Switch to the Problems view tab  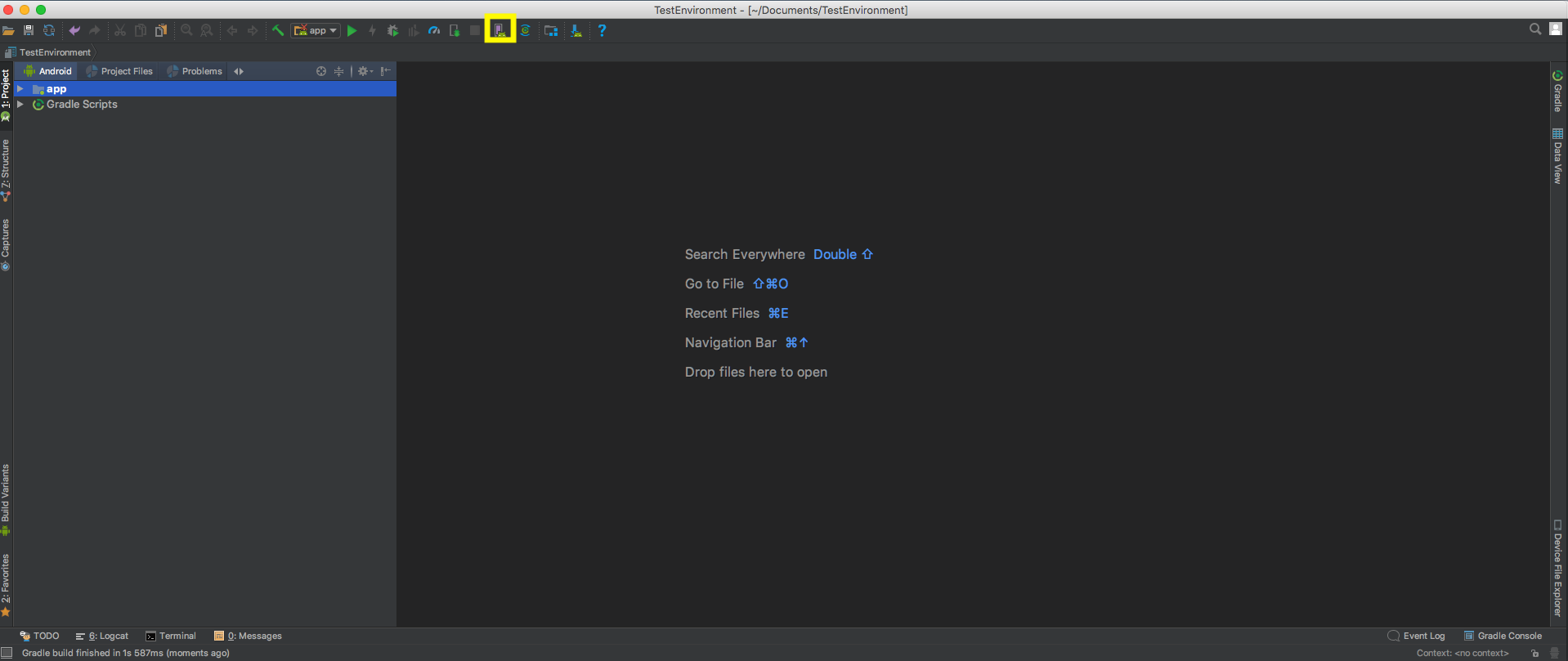(x=195, y=71)
